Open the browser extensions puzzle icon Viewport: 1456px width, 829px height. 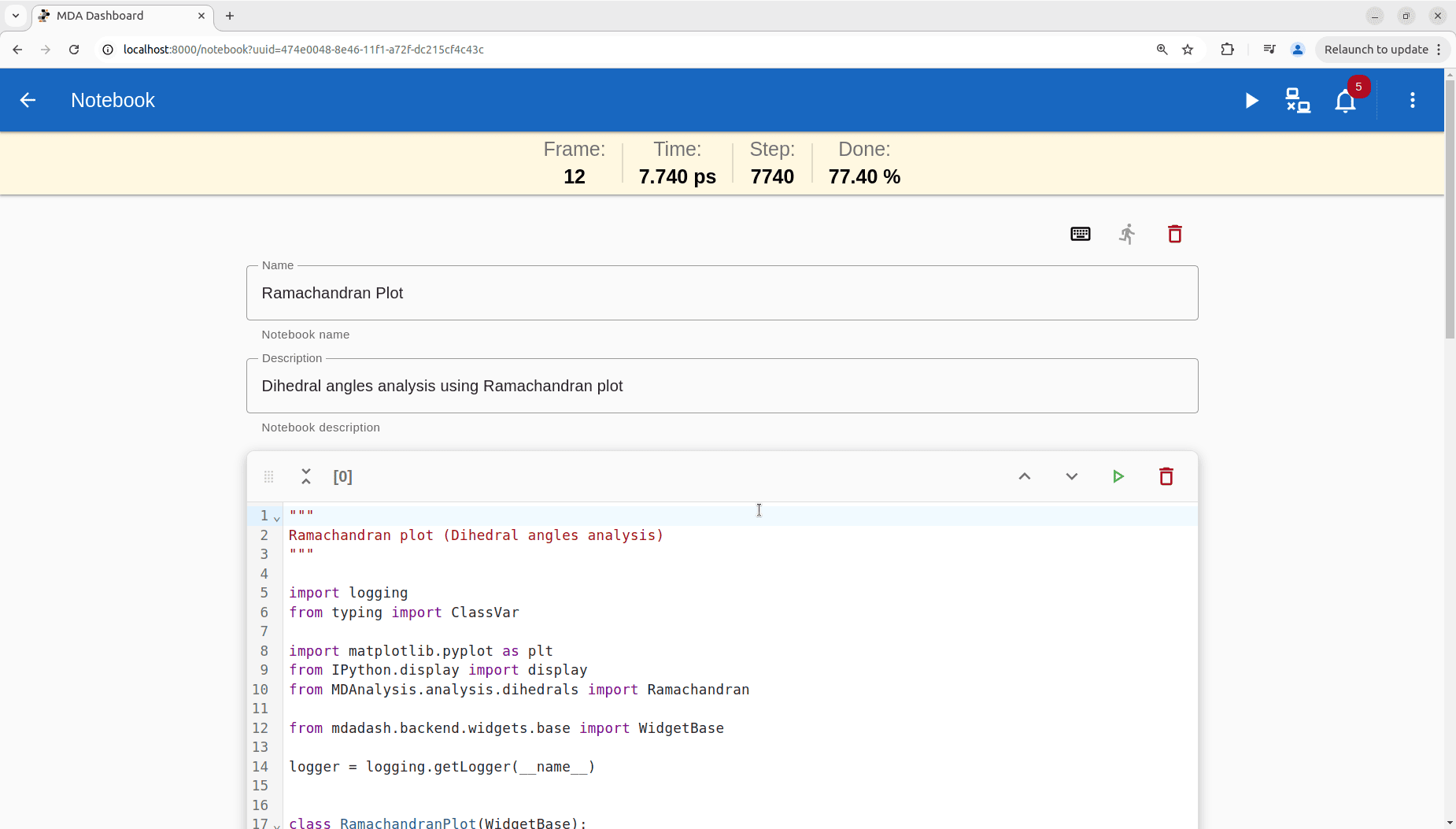click(1227, 50)
